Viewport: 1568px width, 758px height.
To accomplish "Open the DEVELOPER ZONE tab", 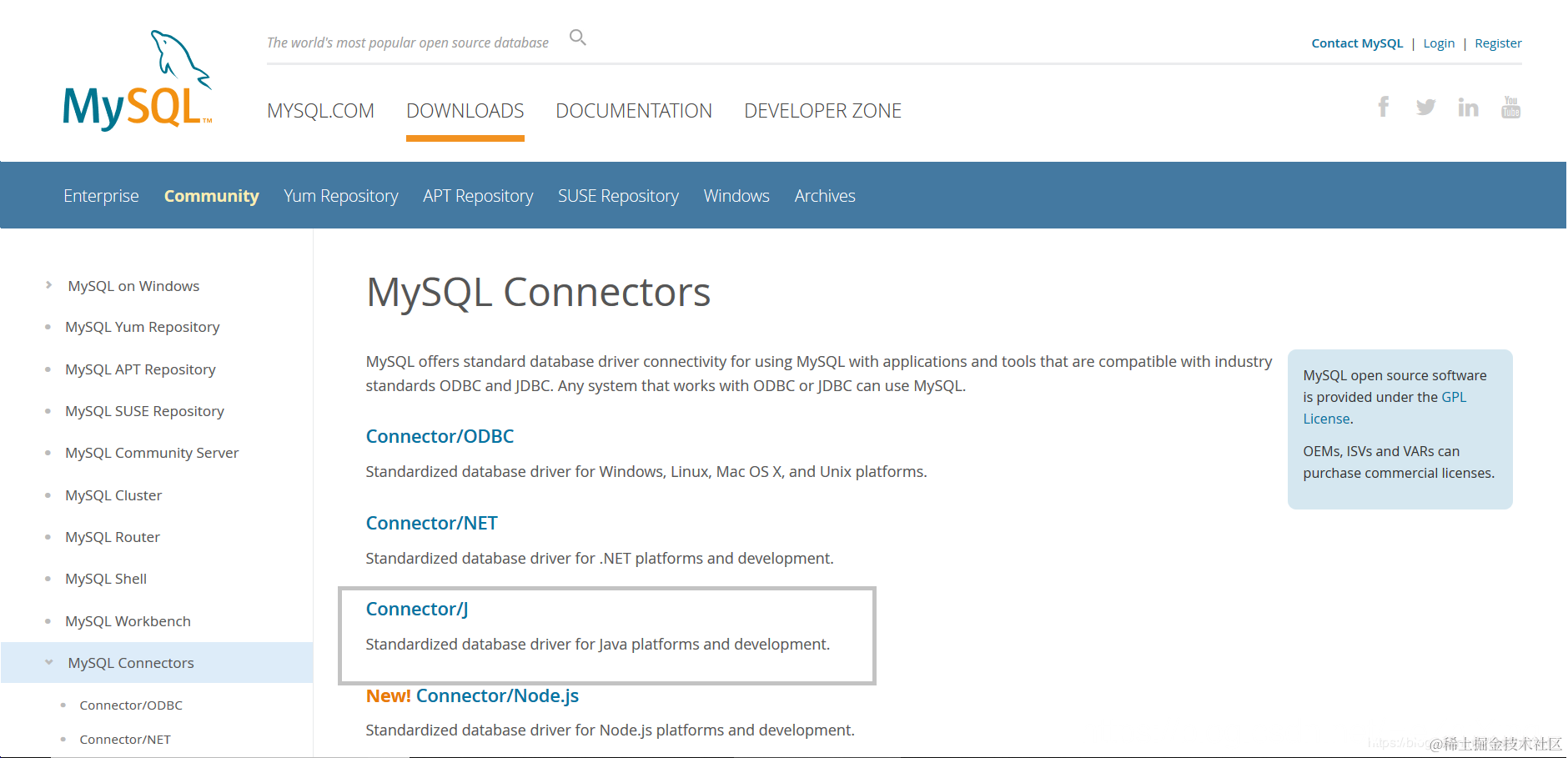I will coord(822,111).
